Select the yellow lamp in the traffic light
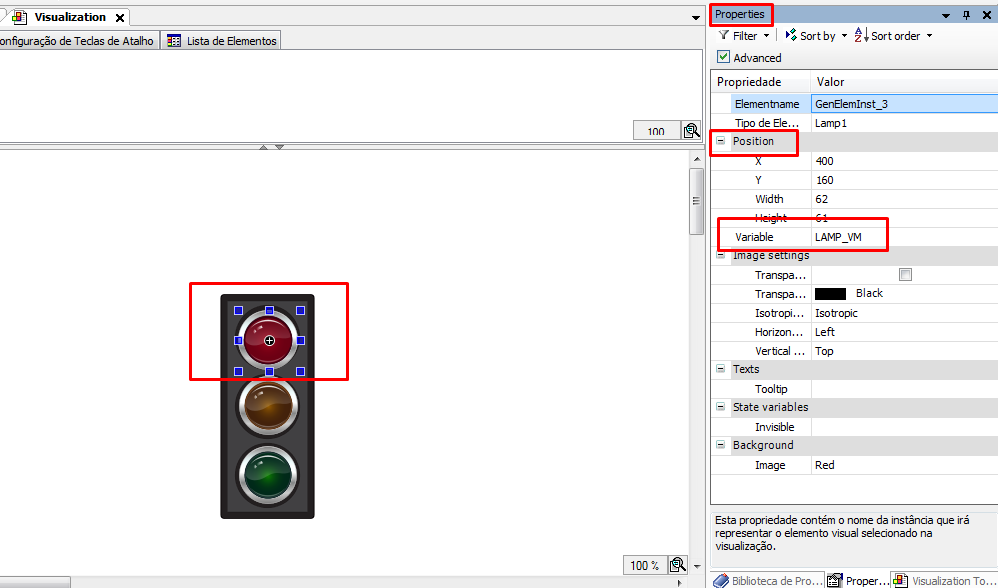This screenshot has width=998, height=588. click(267, 406)
